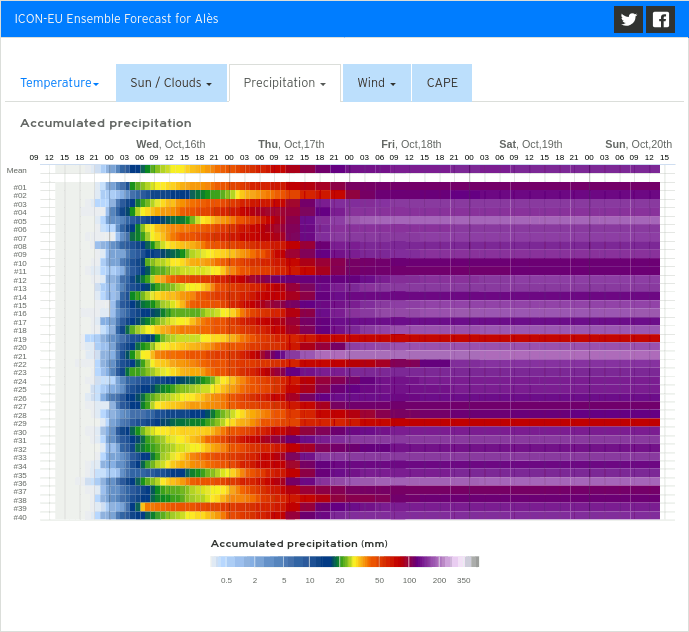Click ensemble member #35 label
689x632 pixels.
(x=20, y=476)
